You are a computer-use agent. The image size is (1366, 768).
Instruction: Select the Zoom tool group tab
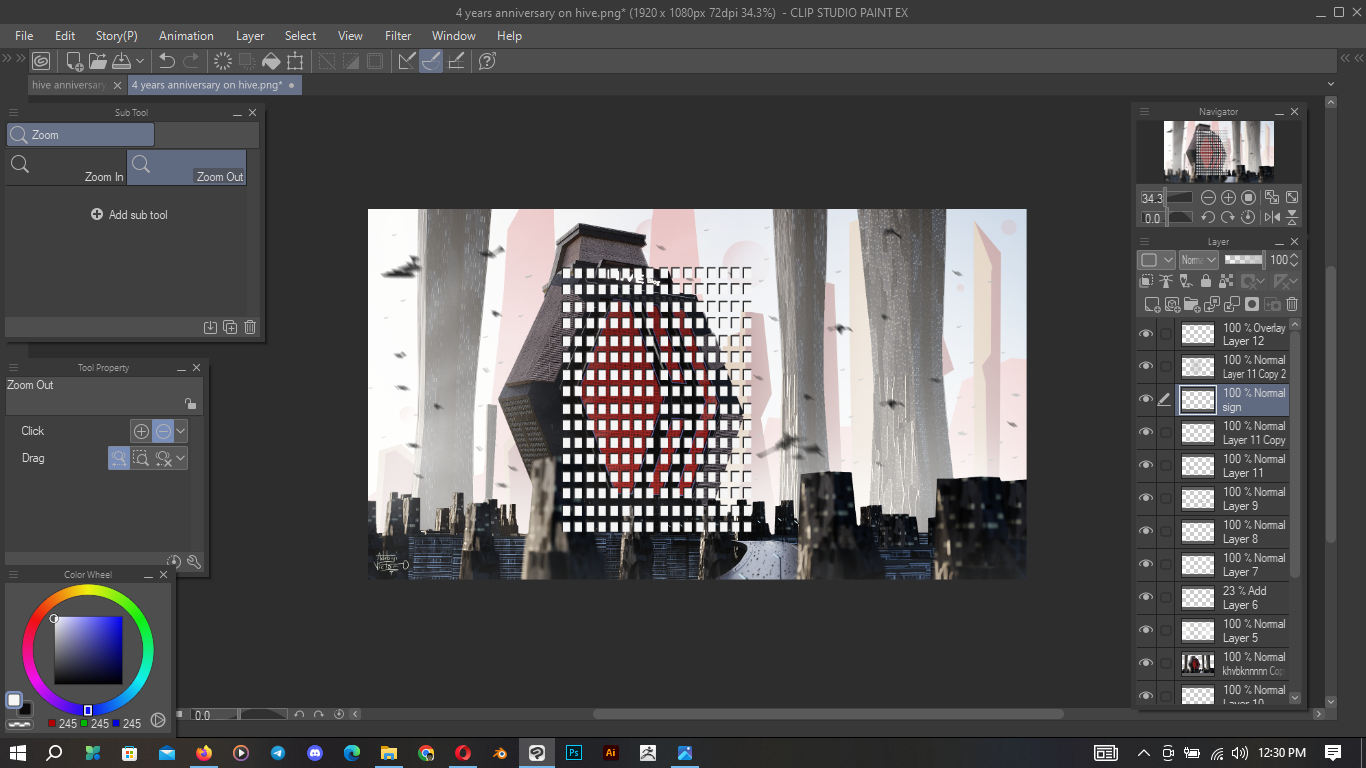click(81, 135)
